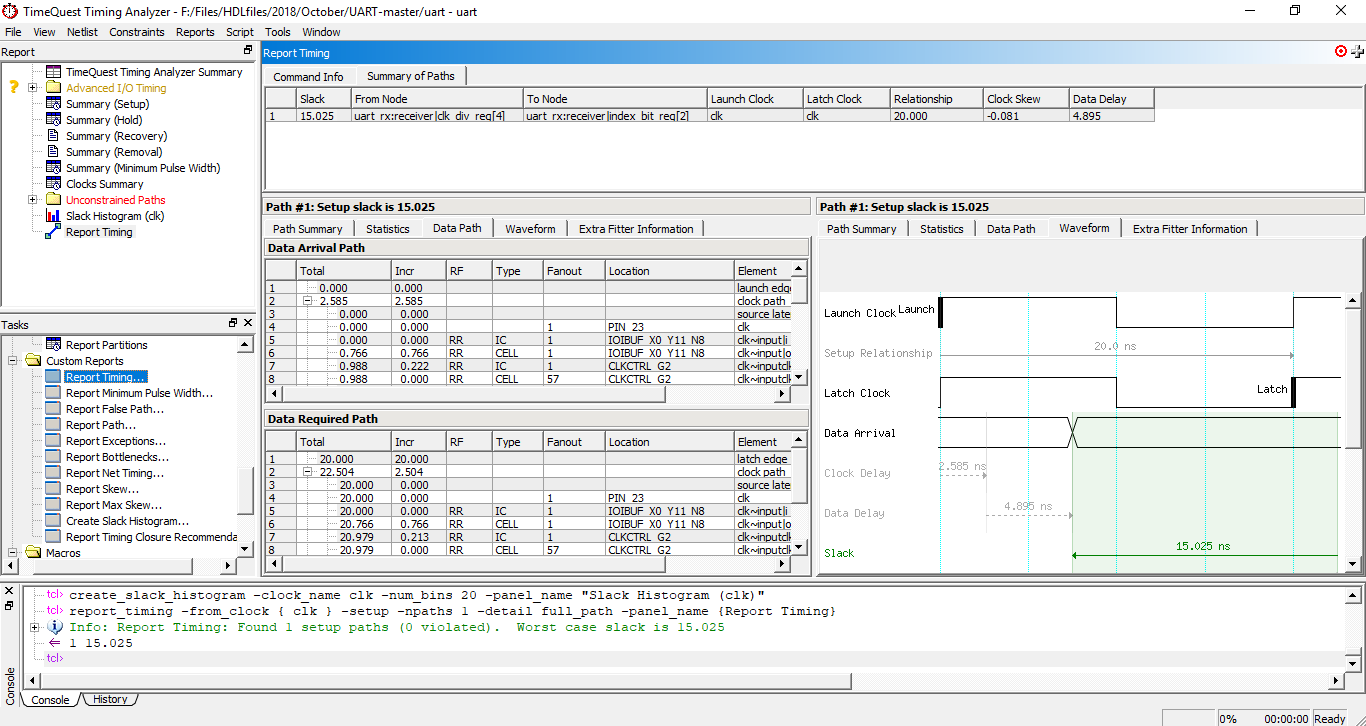Image resolution: width=1366 pixels, height=726 pixels.
Task: Click Report Bottlenecks... task
Action: 115,457
